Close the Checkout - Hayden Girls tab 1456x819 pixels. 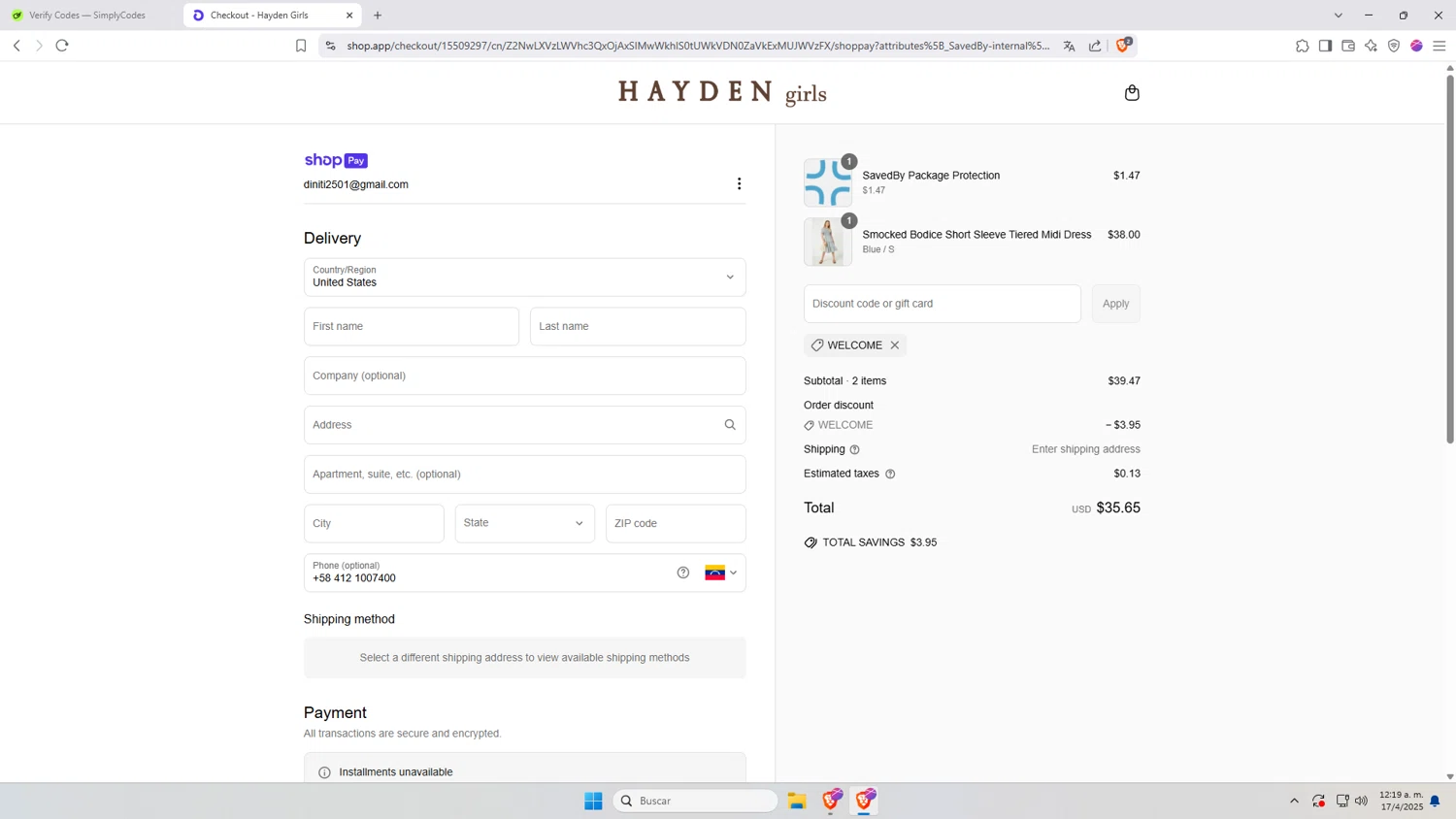click(349, 16)
